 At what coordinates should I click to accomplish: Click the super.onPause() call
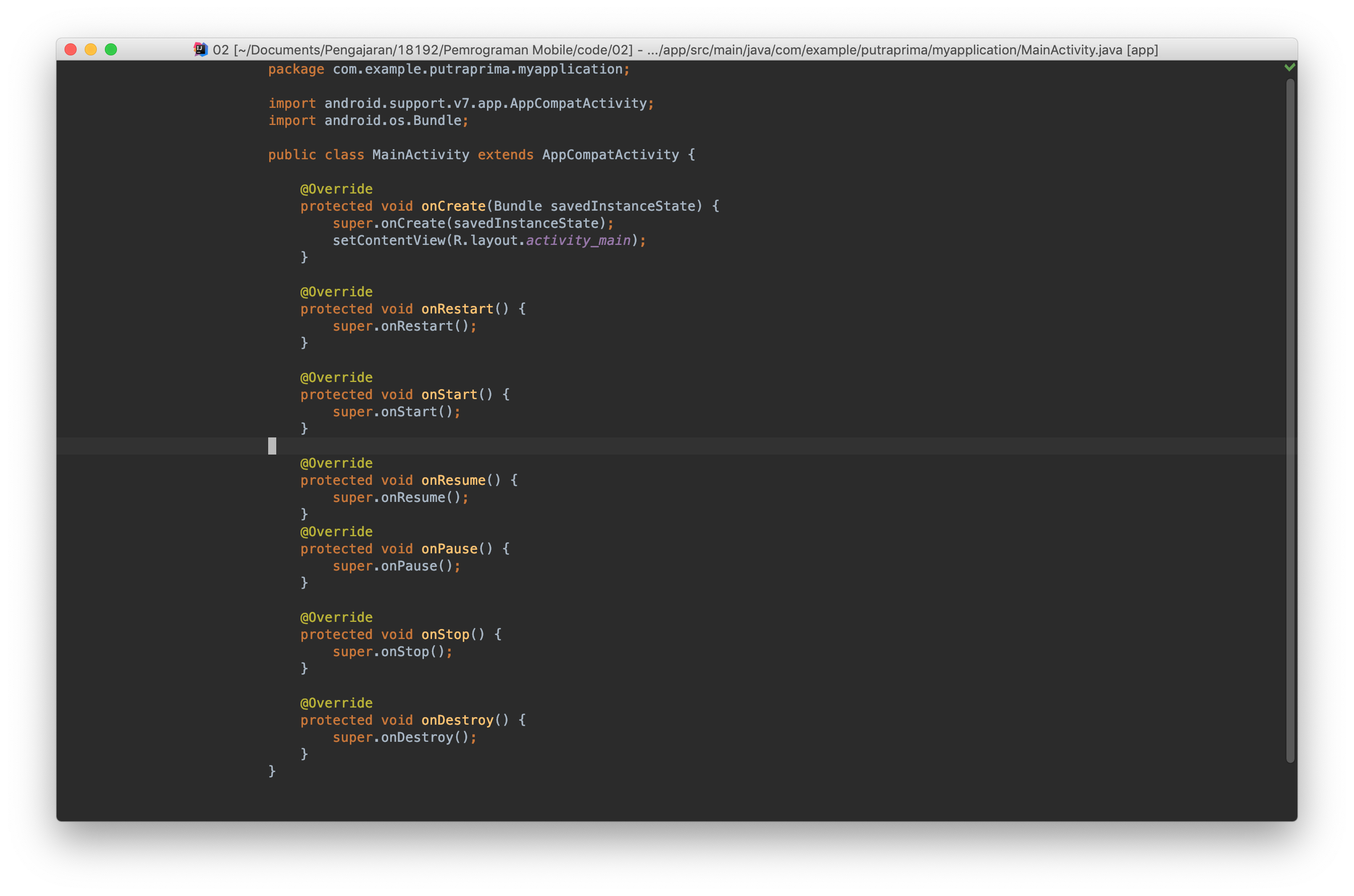397,566
